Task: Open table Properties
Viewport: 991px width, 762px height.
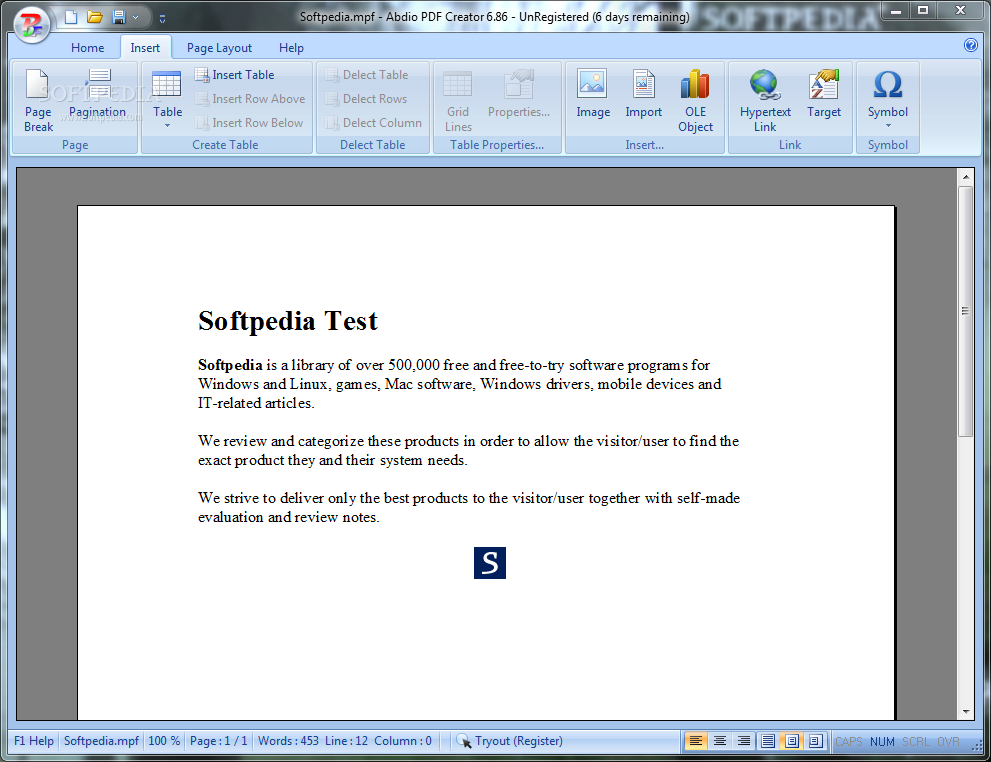Action: coord(519,95)
